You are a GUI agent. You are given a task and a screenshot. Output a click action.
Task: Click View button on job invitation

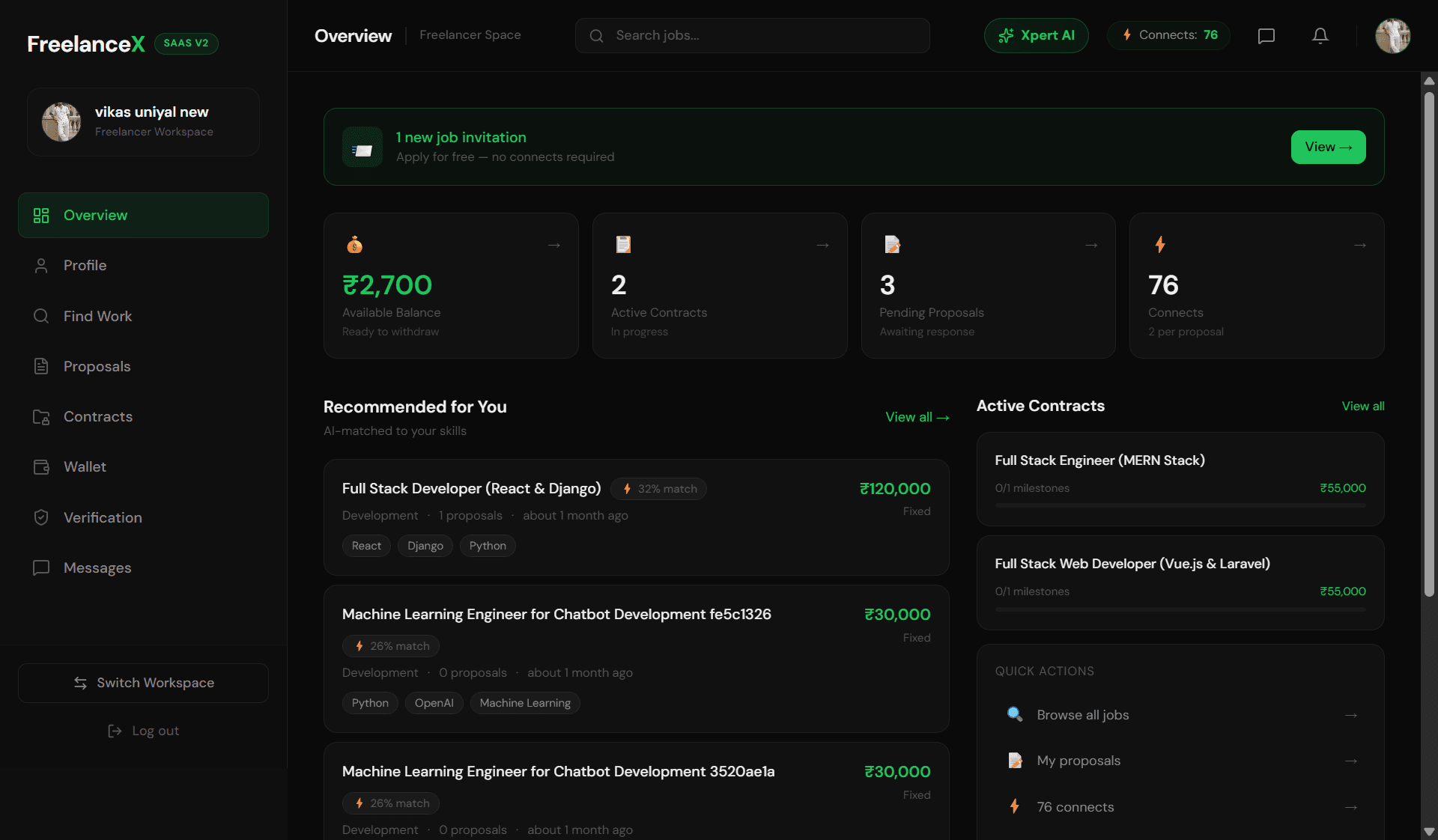click(1328, 147)
